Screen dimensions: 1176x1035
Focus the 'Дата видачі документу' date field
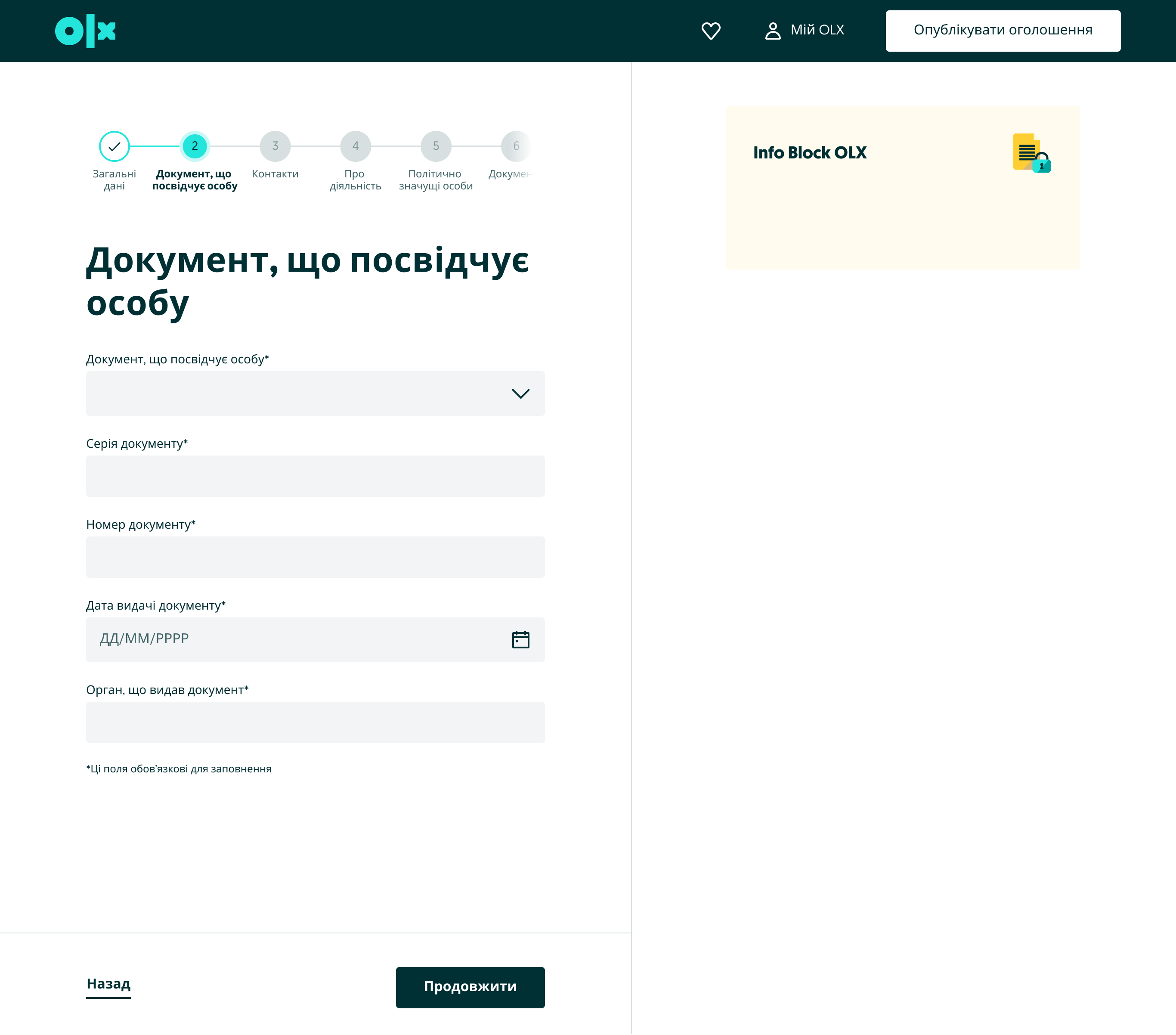(x=315, y=640)
